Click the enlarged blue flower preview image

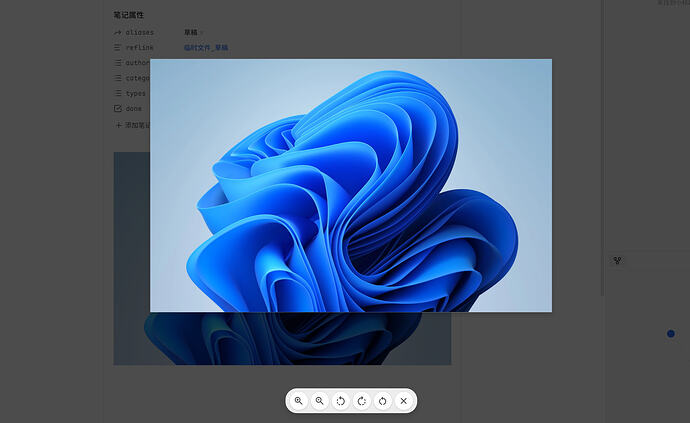[x=351, y=185]
